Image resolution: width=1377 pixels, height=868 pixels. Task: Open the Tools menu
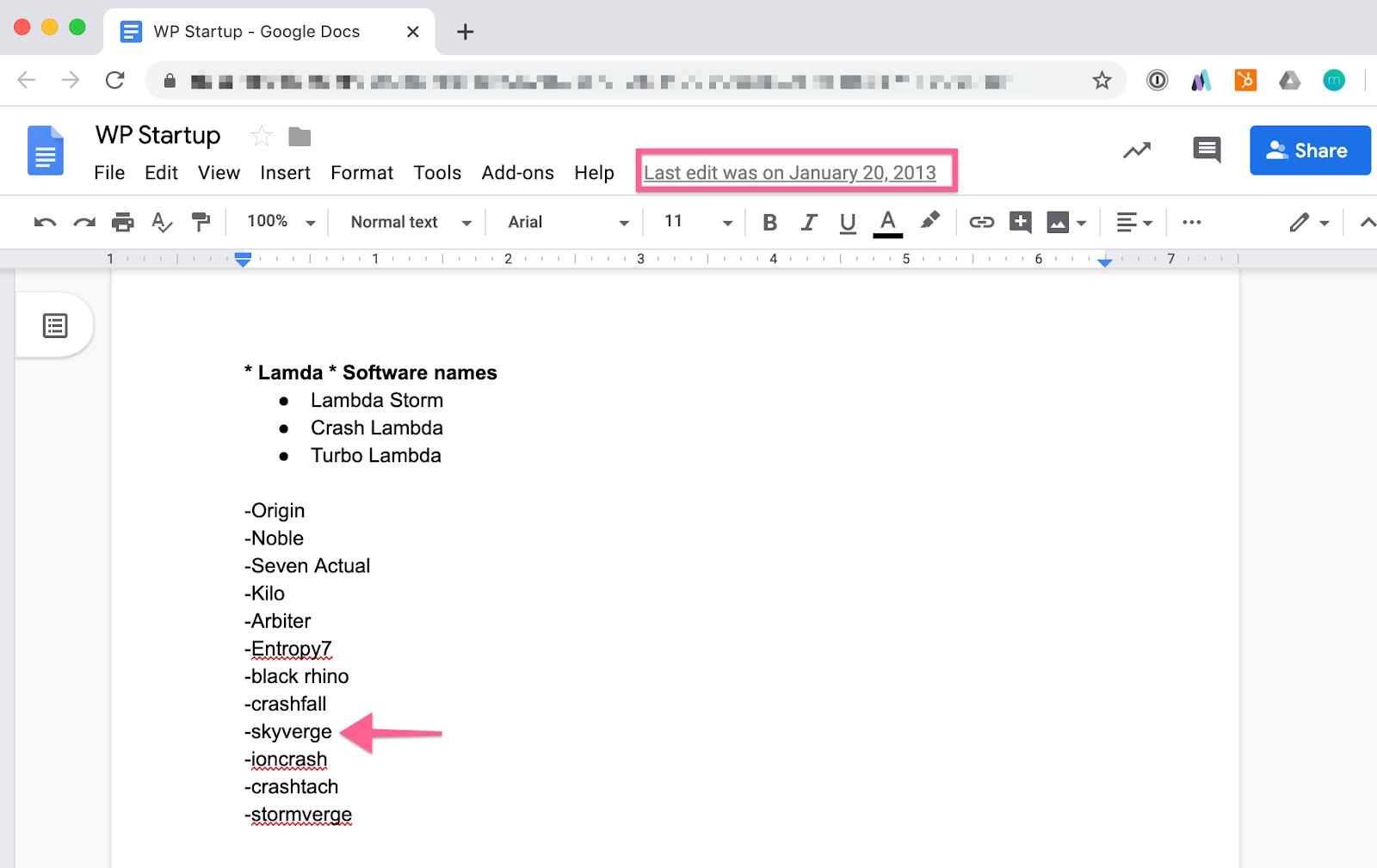coord(437,173)
